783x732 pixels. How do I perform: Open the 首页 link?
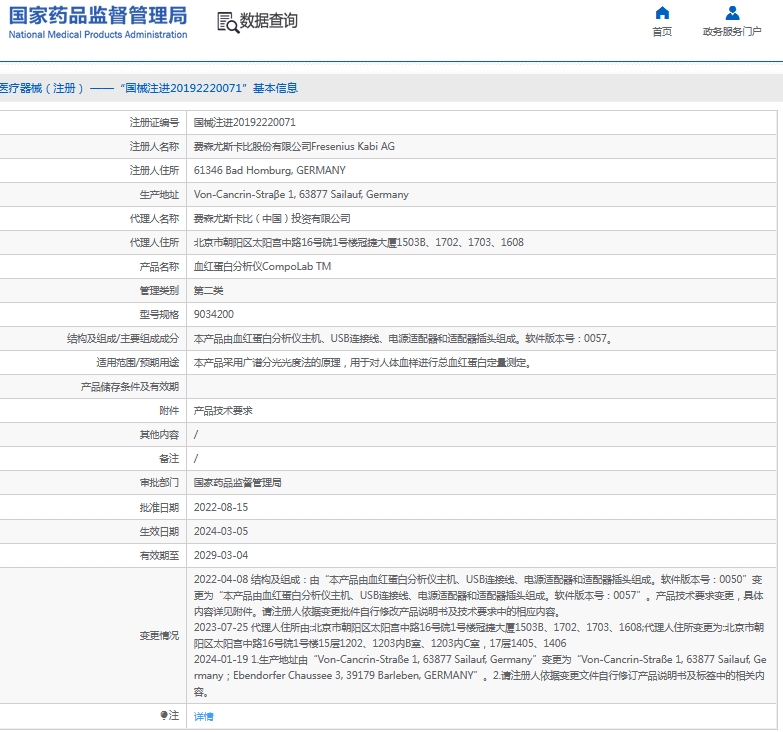coord(662,31)
